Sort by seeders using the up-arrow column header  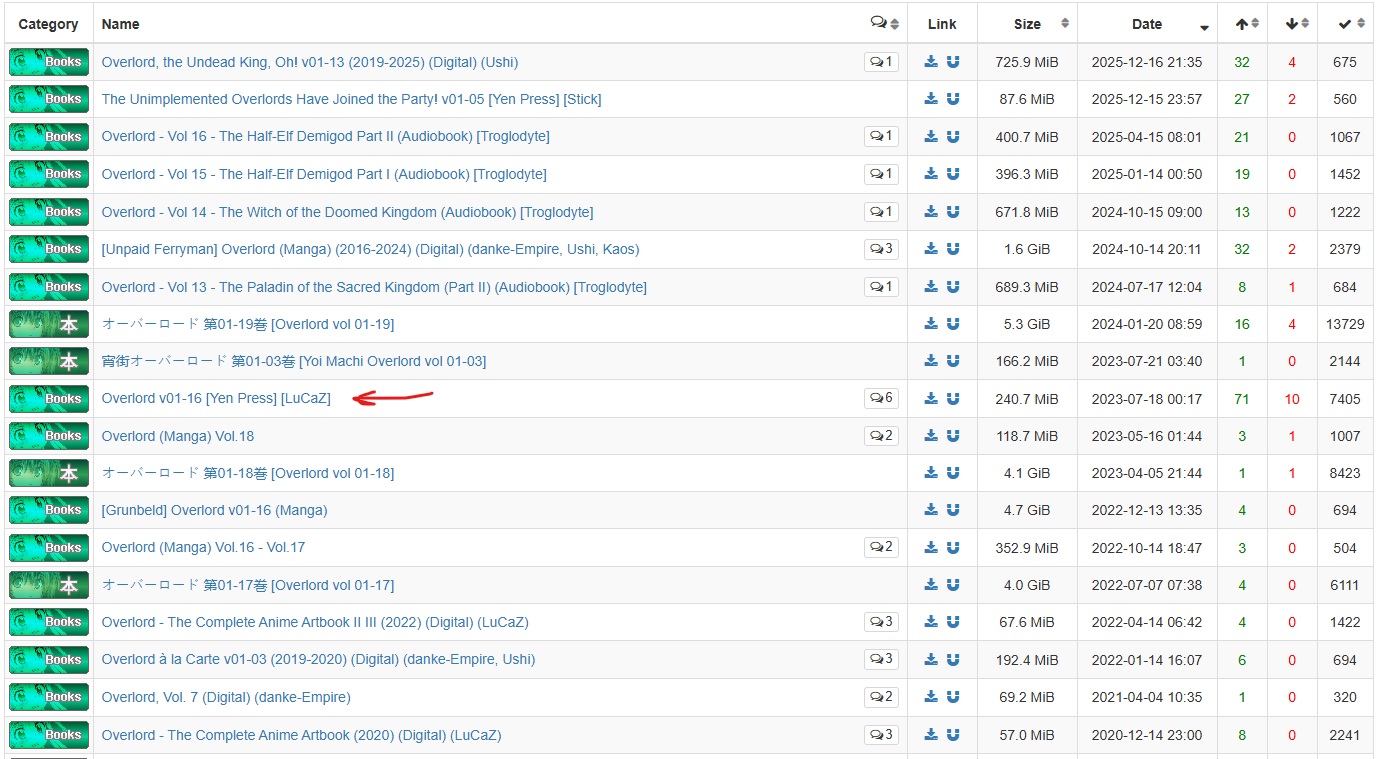click(1242, 24)
